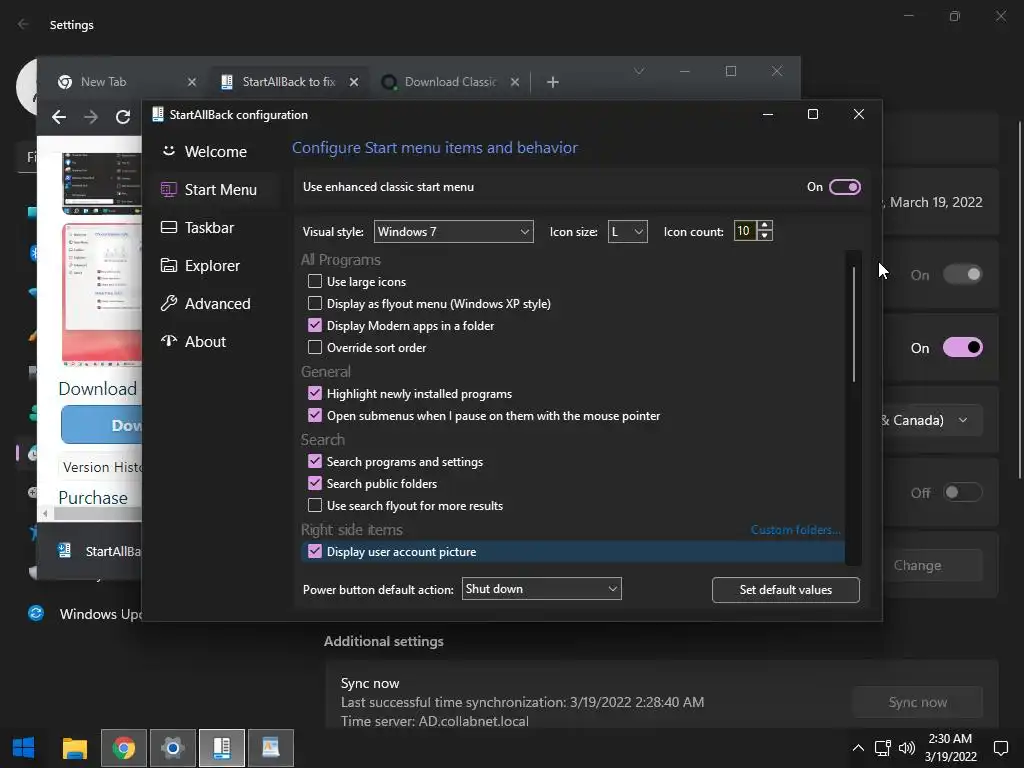Click the About umbrella icon

pyautogui.click(x=168, y=341)
